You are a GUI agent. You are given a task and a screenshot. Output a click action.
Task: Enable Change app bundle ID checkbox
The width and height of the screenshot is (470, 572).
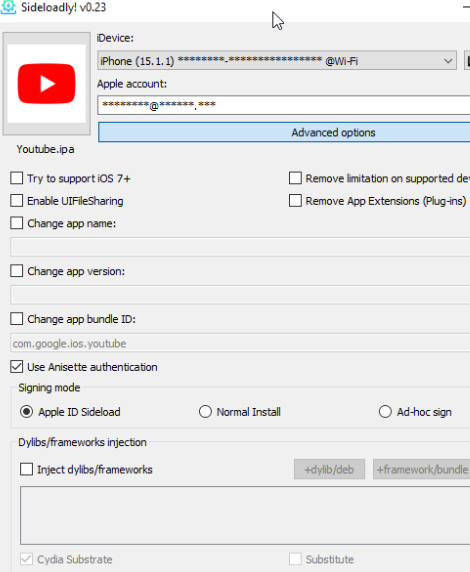click(x=17, y=319)
